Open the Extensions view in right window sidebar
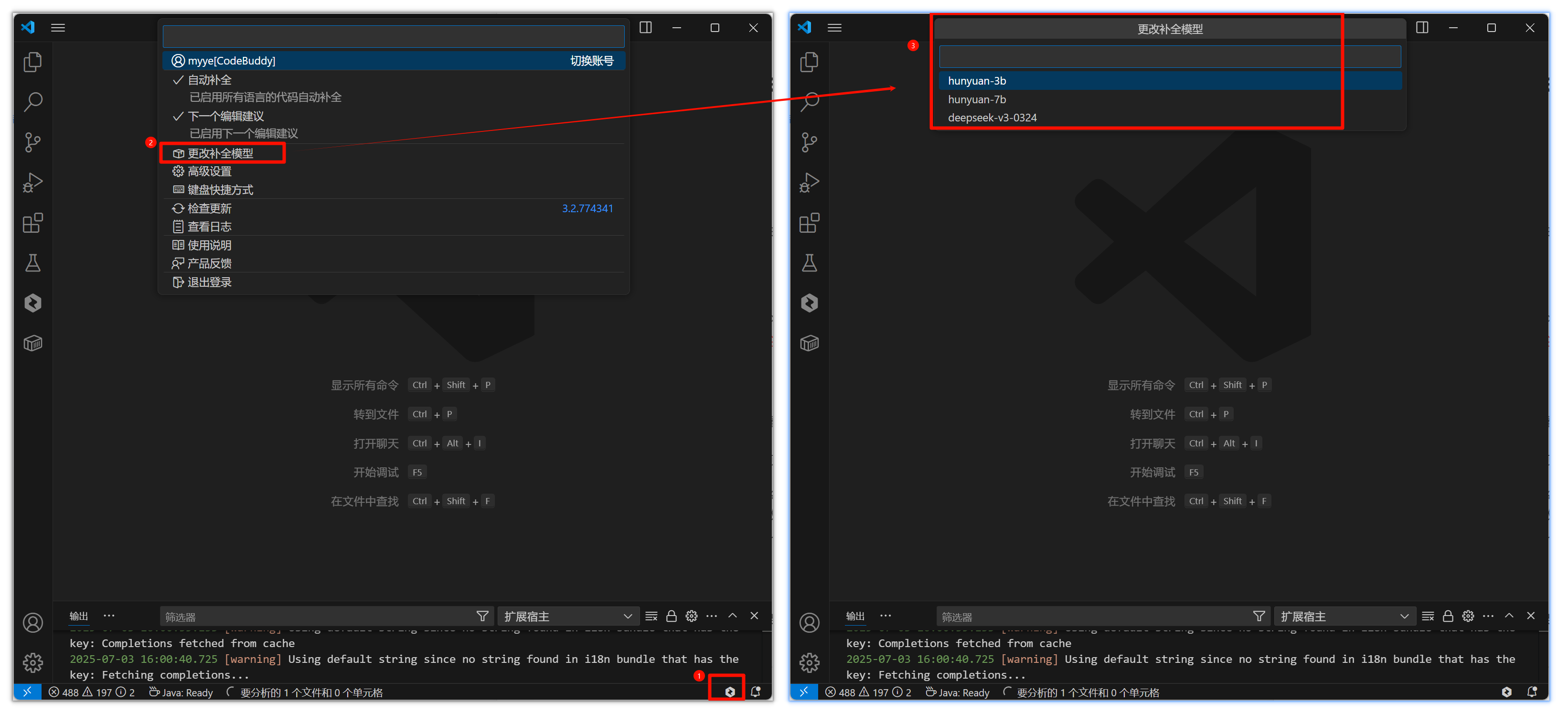 (x=809, y=223)
